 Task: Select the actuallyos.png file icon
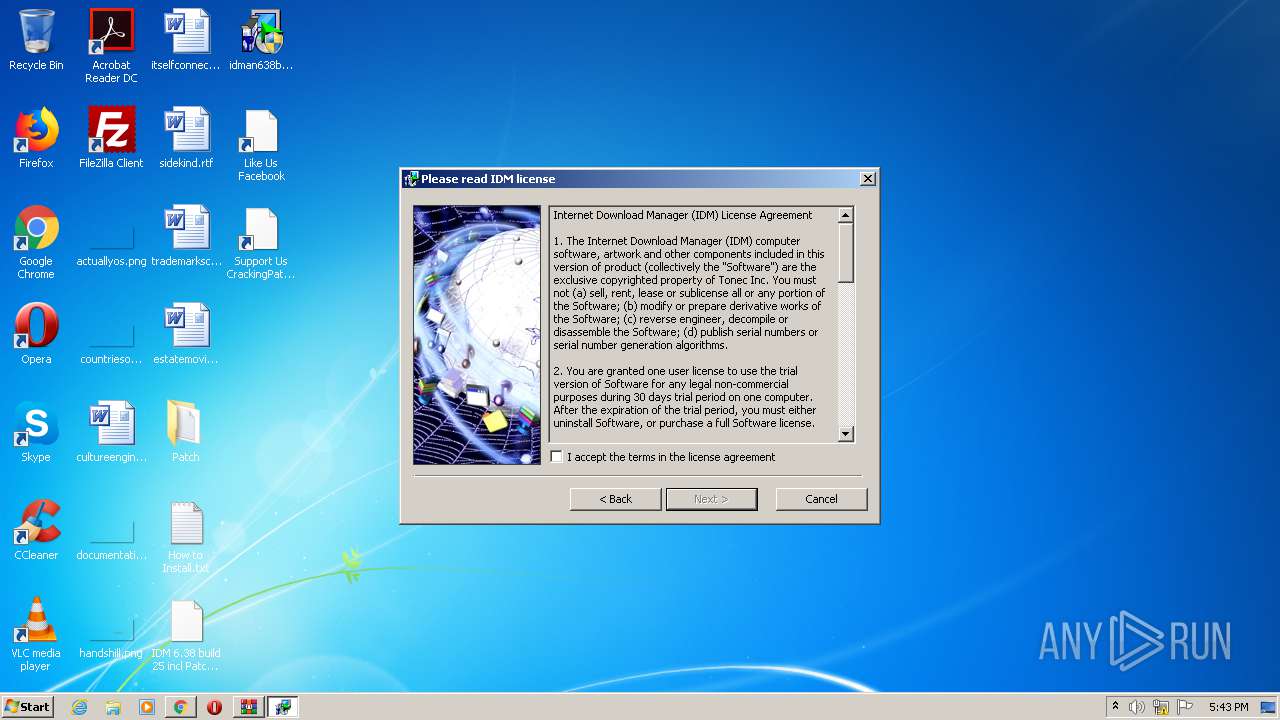(x=111, y=243)
